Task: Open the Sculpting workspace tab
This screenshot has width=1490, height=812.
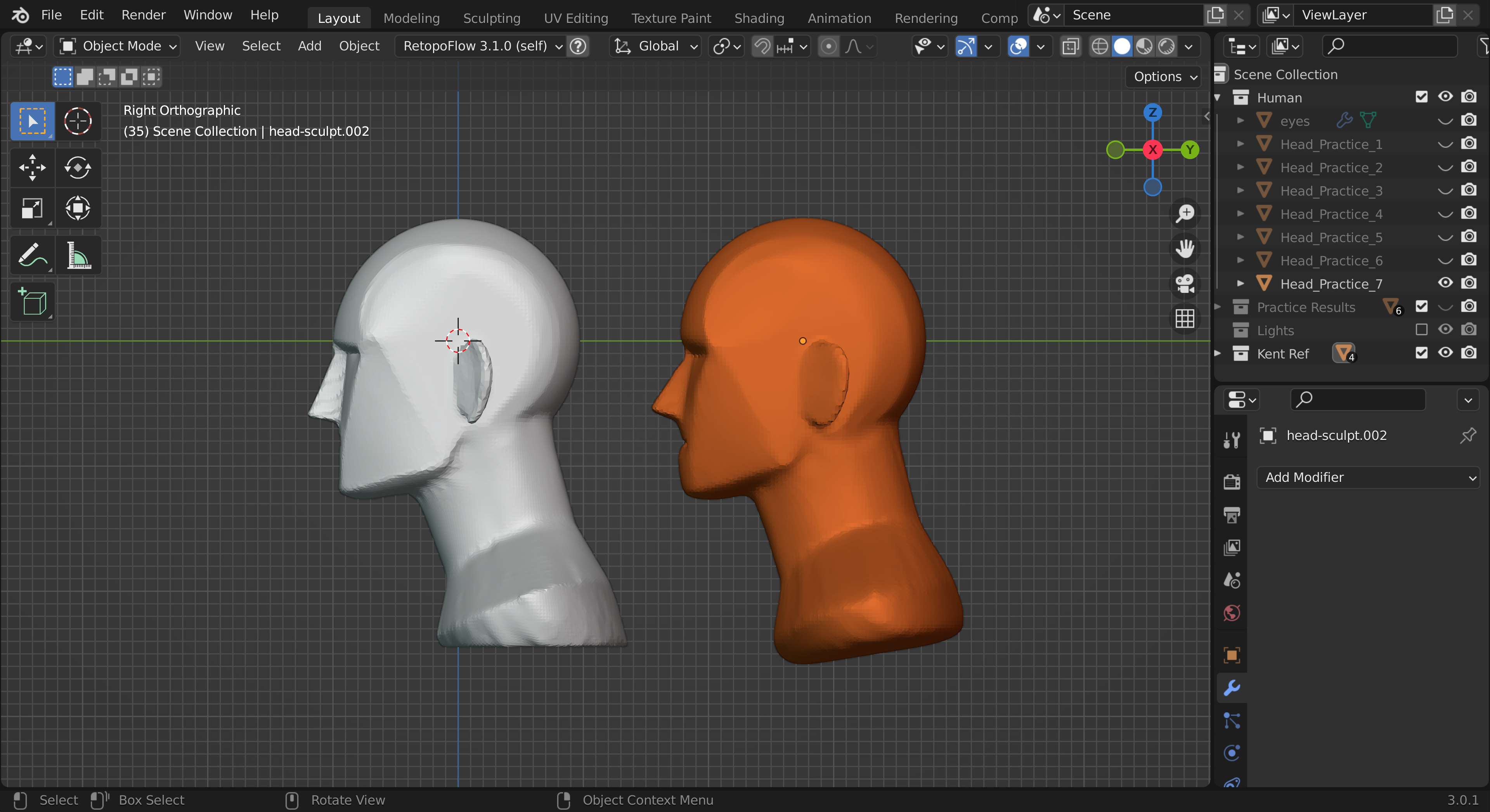Action: click(x=491, y=18)
